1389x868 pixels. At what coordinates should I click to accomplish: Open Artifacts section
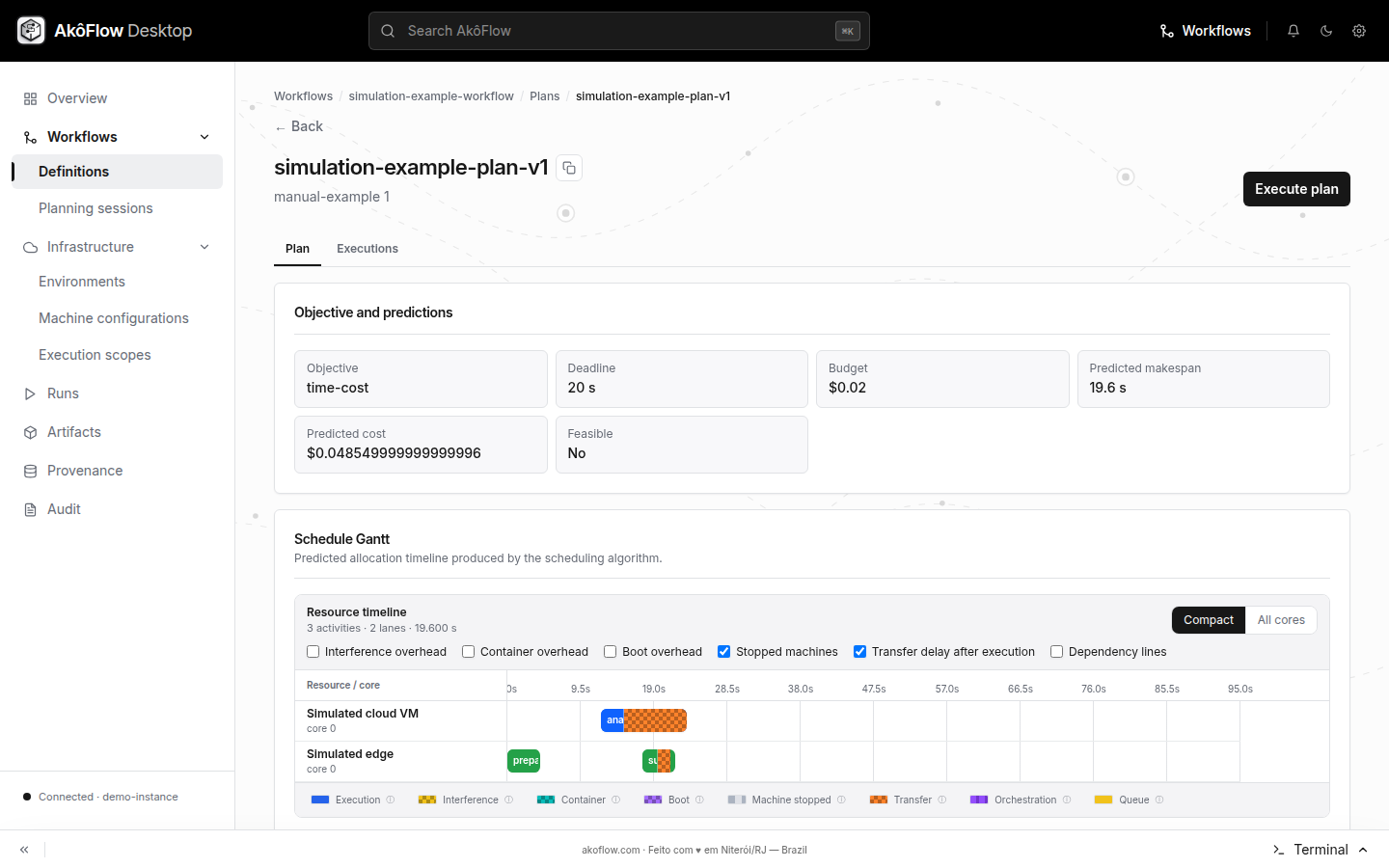coord(118,432)
